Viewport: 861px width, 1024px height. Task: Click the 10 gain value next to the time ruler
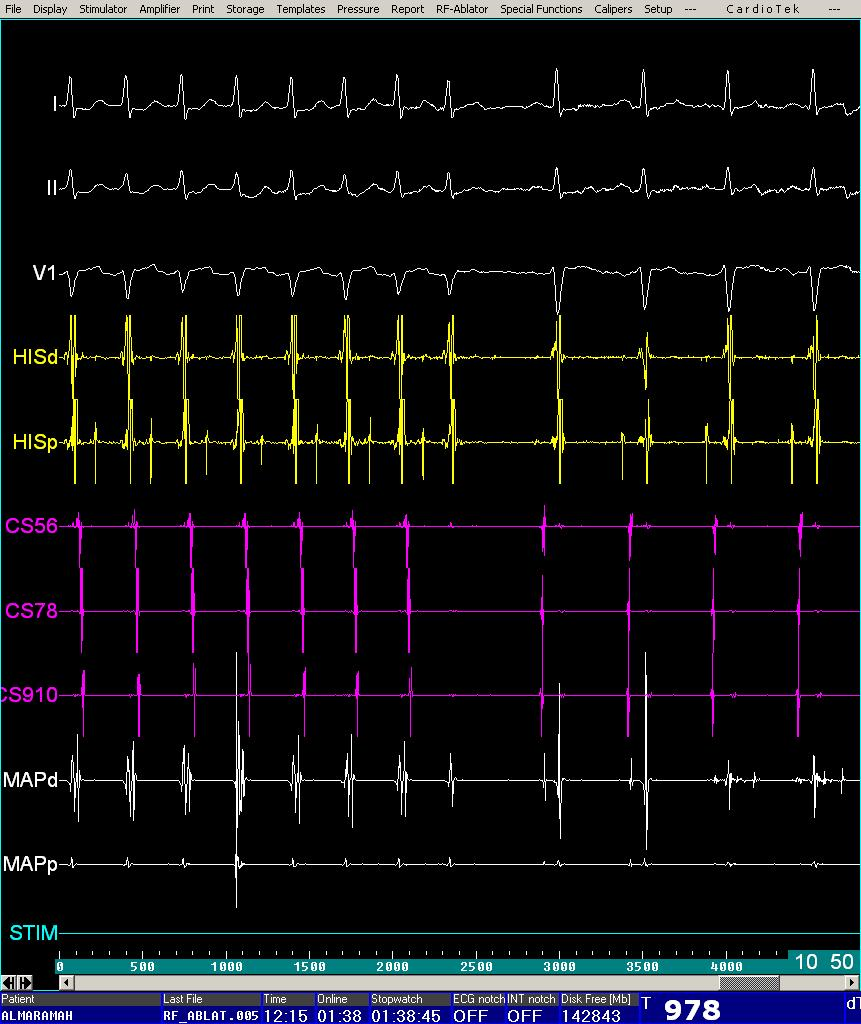[x=805, y=961]
